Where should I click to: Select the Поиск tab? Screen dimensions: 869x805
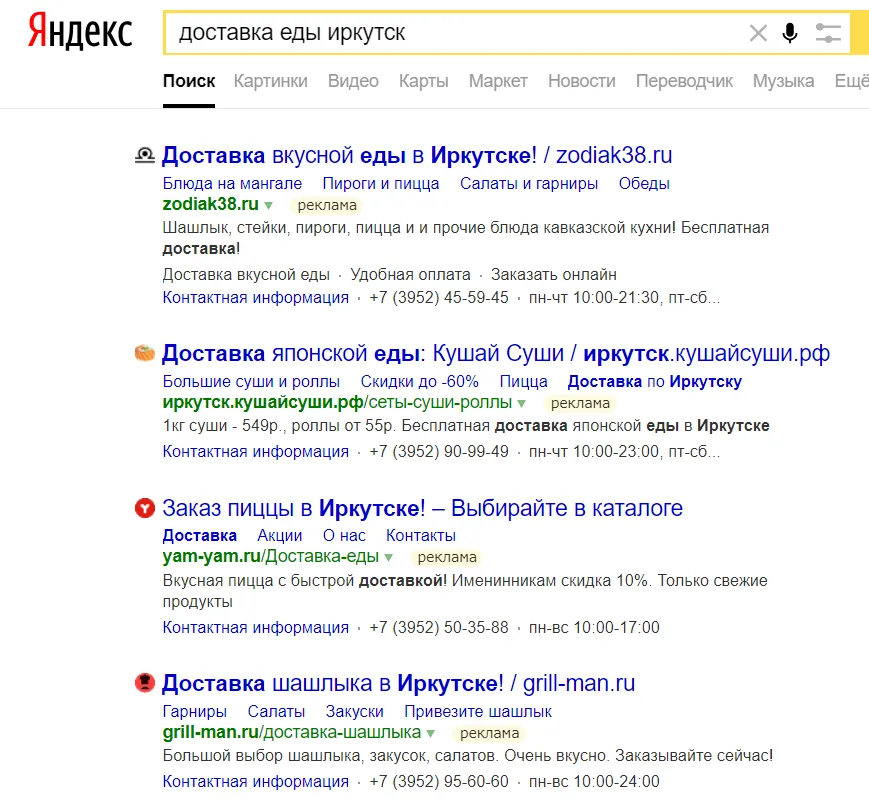pyautogui.click(x=189, y=81)
